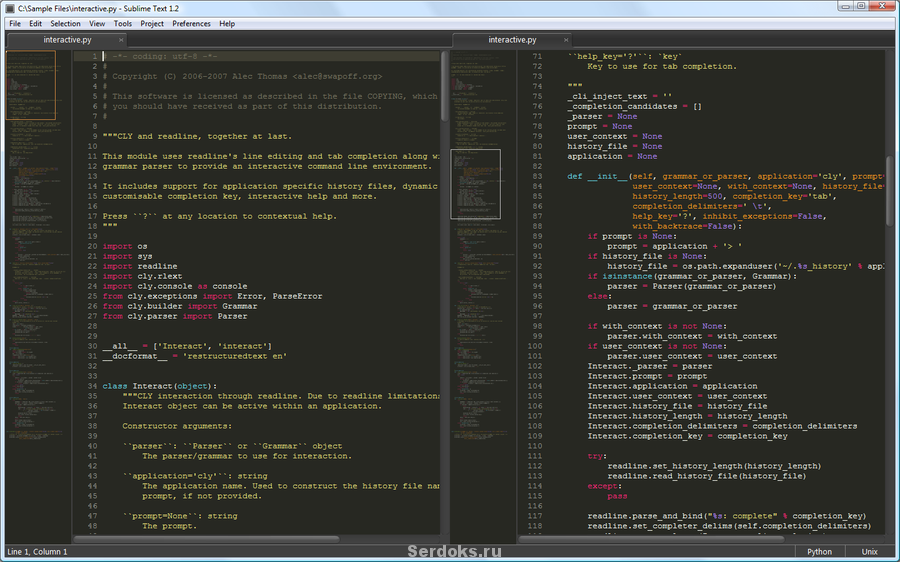
Task: Open the Project menu
Action: tap(152, 24)
